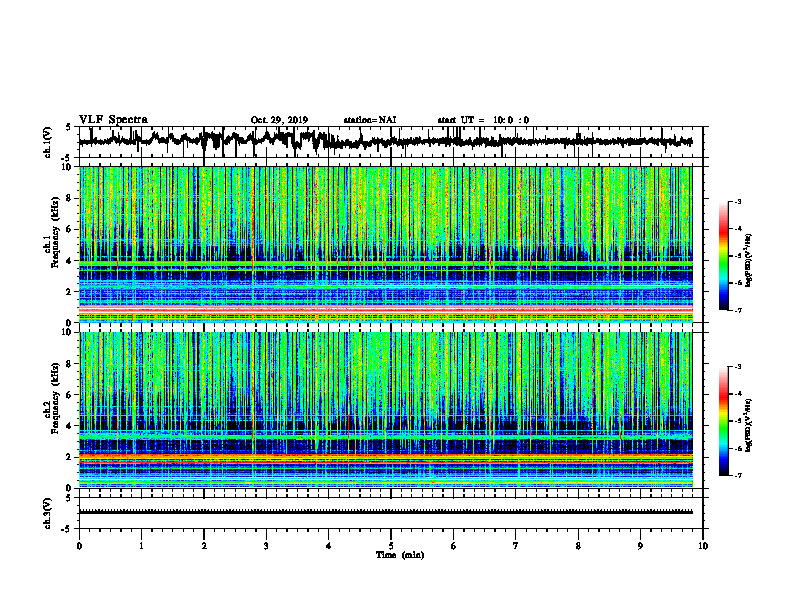Click the ch.1 voltage waveform trace panel
792x612 pixels.
coord(391,142)
